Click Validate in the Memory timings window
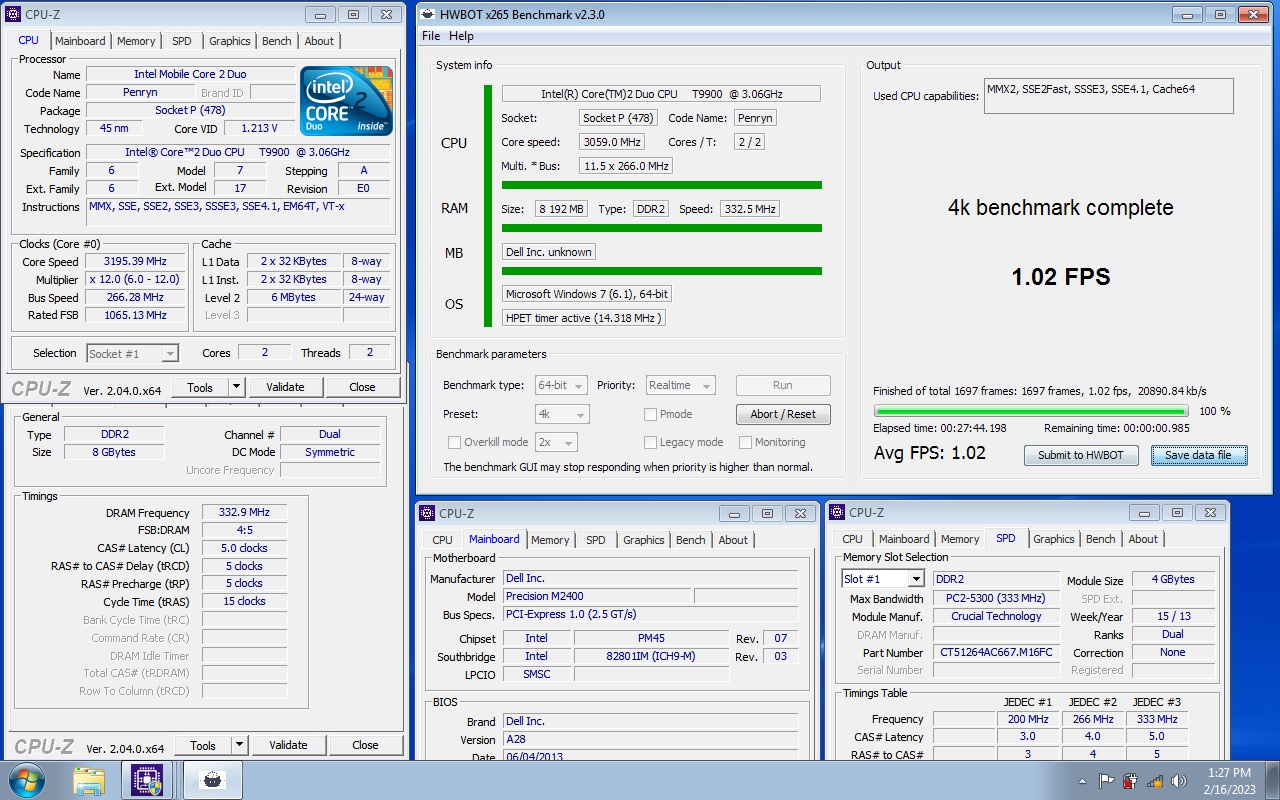1280x800 pixels. coord(288,745)
